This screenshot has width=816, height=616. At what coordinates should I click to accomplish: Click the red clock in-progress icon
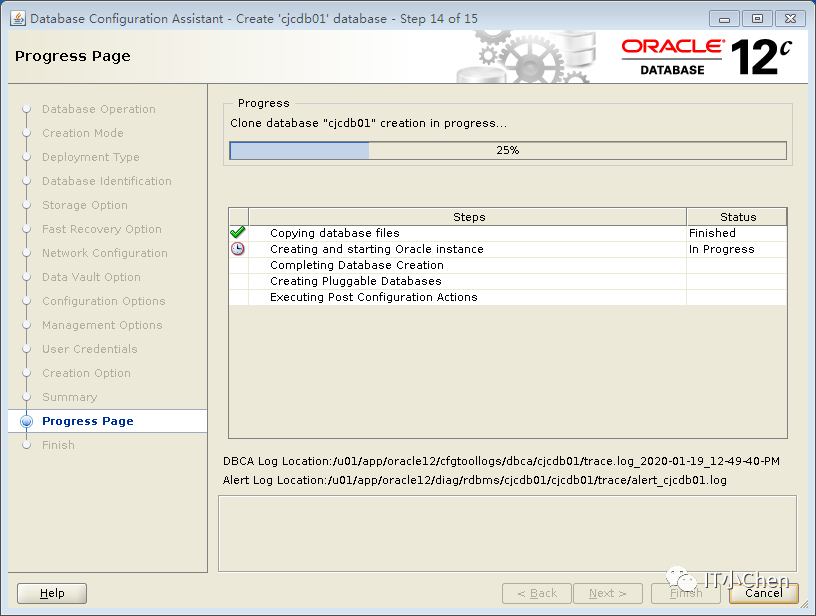[238, 249]
